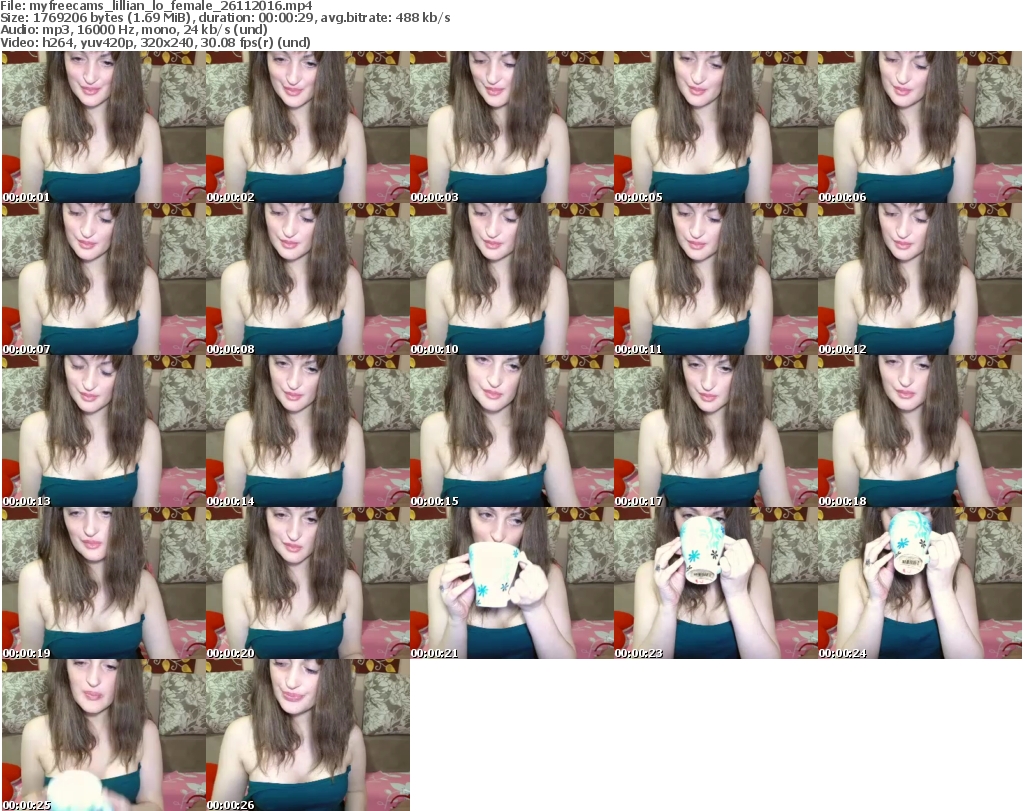View the mug frame stamped 00:00:24
This screenshot has height=811, width=1024.
tap(920, 583)
